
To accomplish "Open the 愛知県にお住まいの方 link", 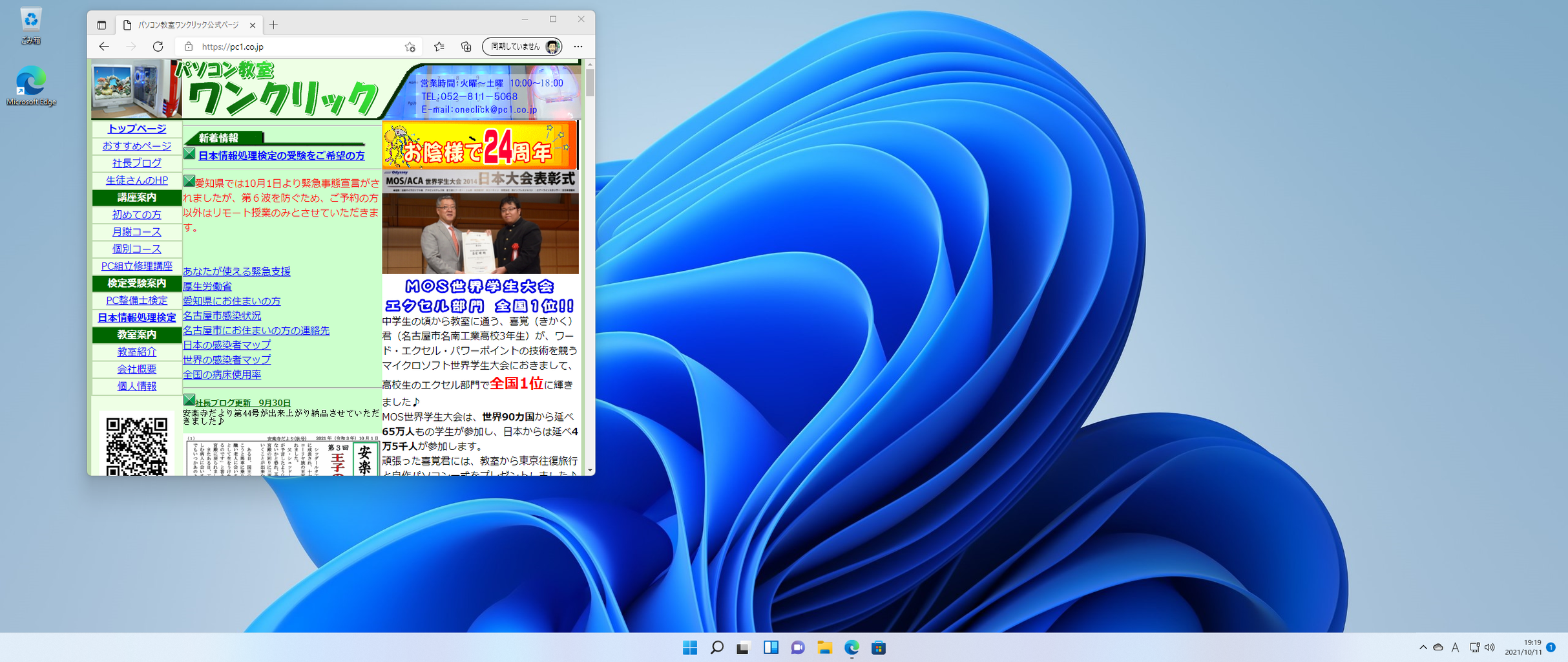I will coord(232,301).
